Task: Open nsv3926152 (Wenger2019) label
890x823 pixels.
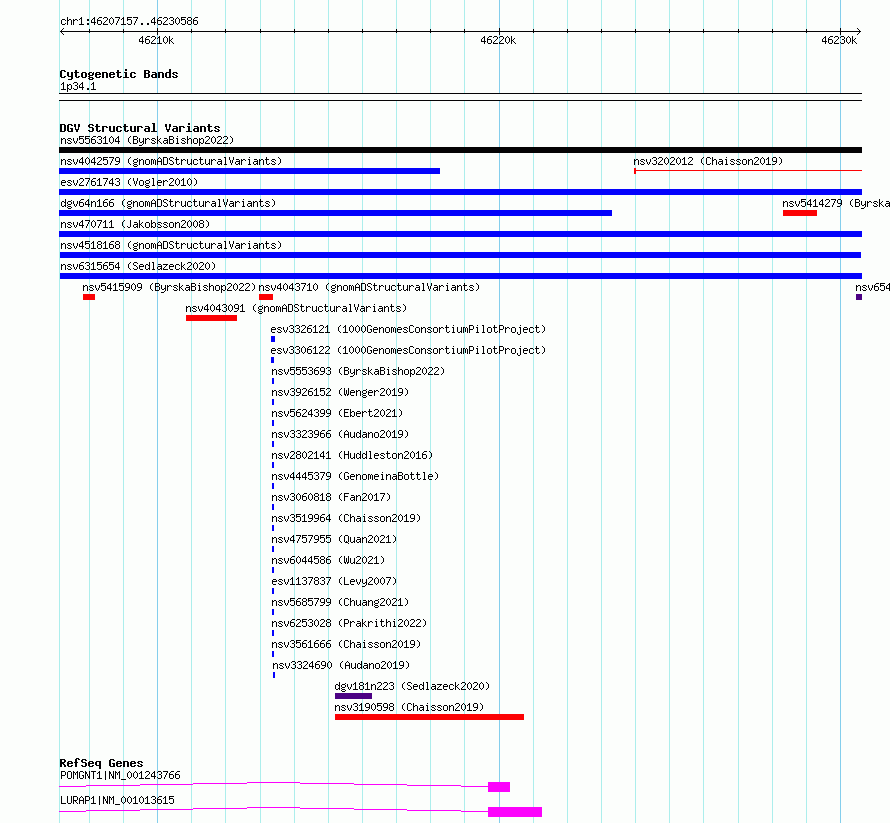Action: (x=340, y=392)
